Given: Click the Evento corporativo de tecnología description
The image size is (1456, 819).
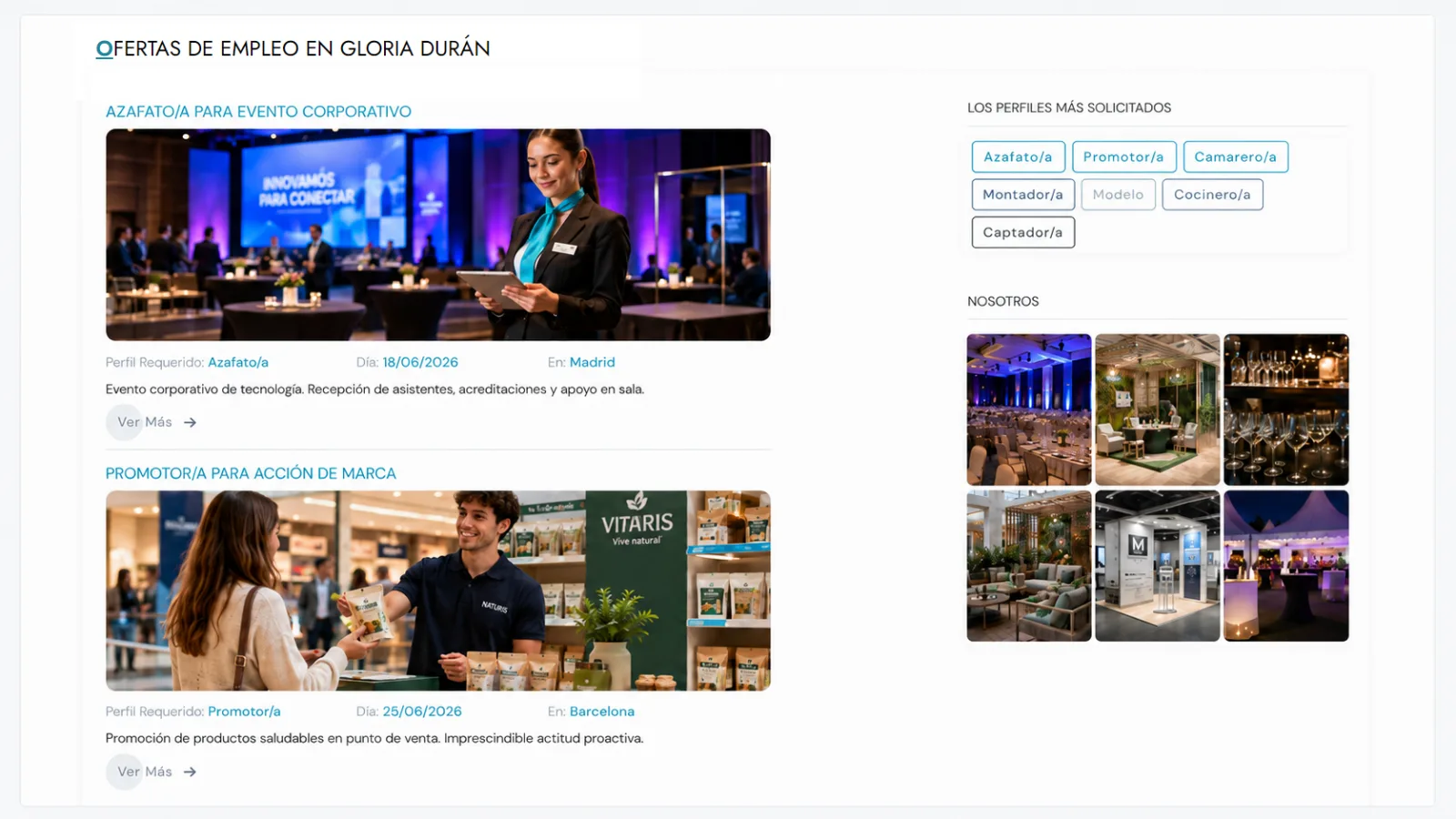Looking at the screenshot, I should 375,389.
